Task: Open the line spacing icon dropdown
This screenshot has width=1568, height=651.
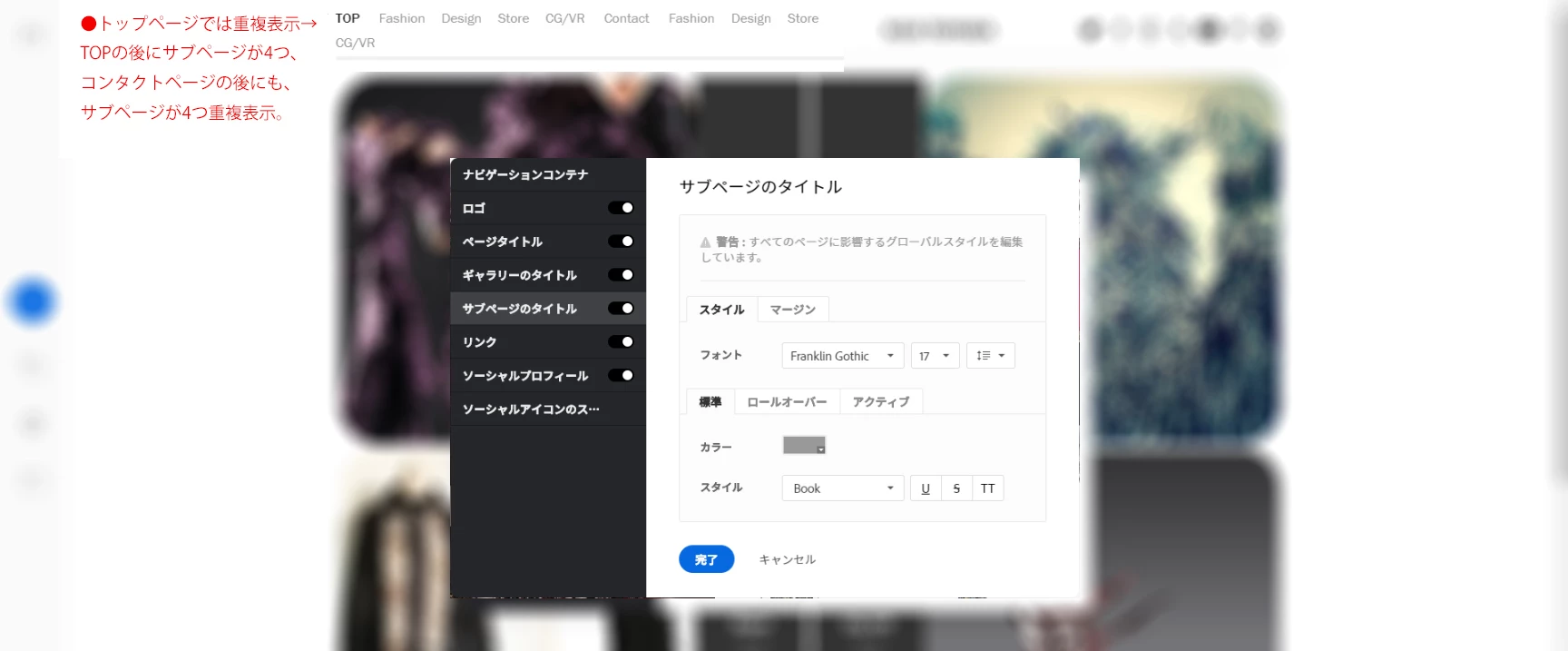Action: pyautogui.click(x=991, y=356)
